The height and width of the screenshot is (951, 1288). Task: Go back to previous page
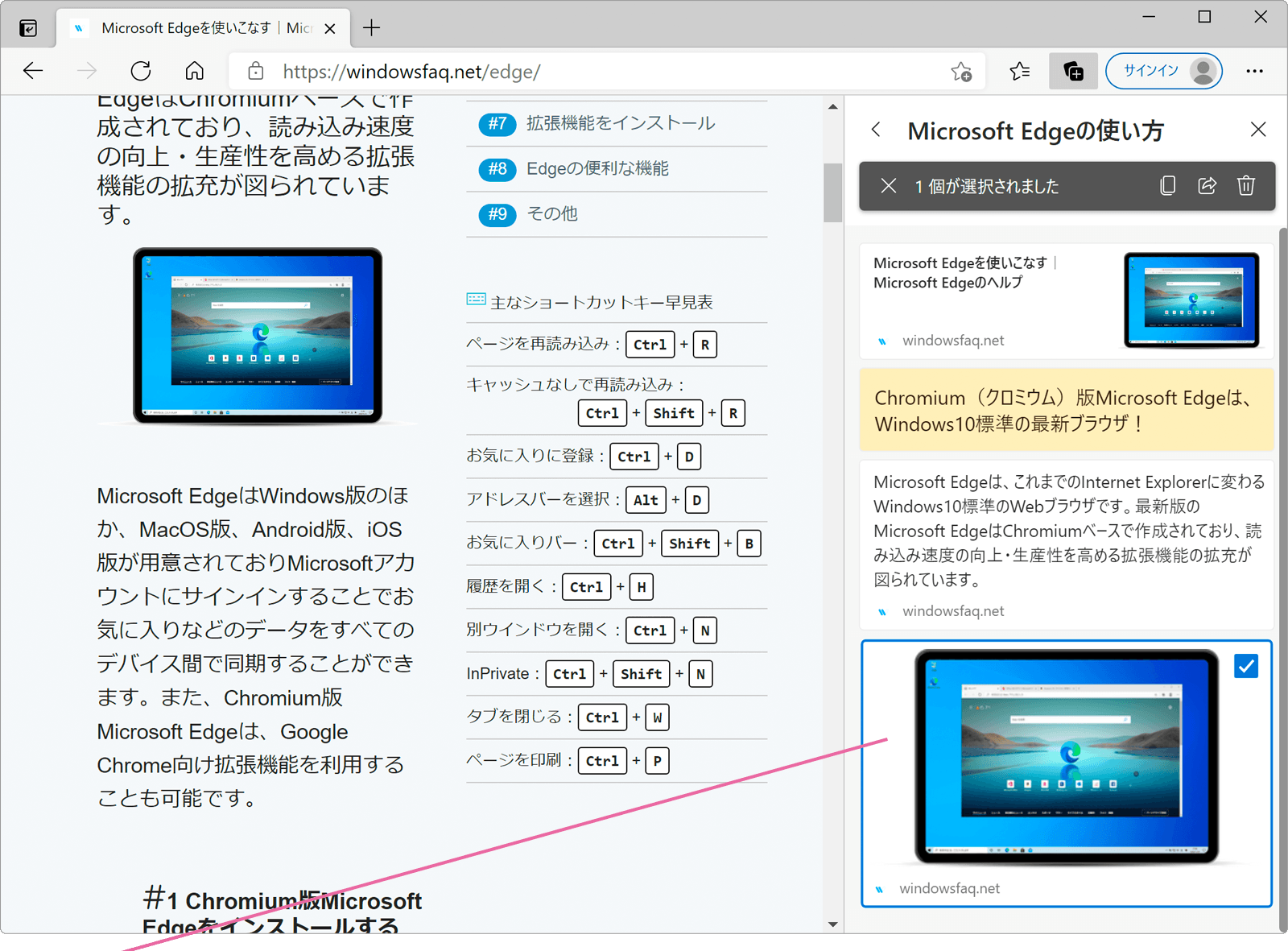(x=33, y=71)
